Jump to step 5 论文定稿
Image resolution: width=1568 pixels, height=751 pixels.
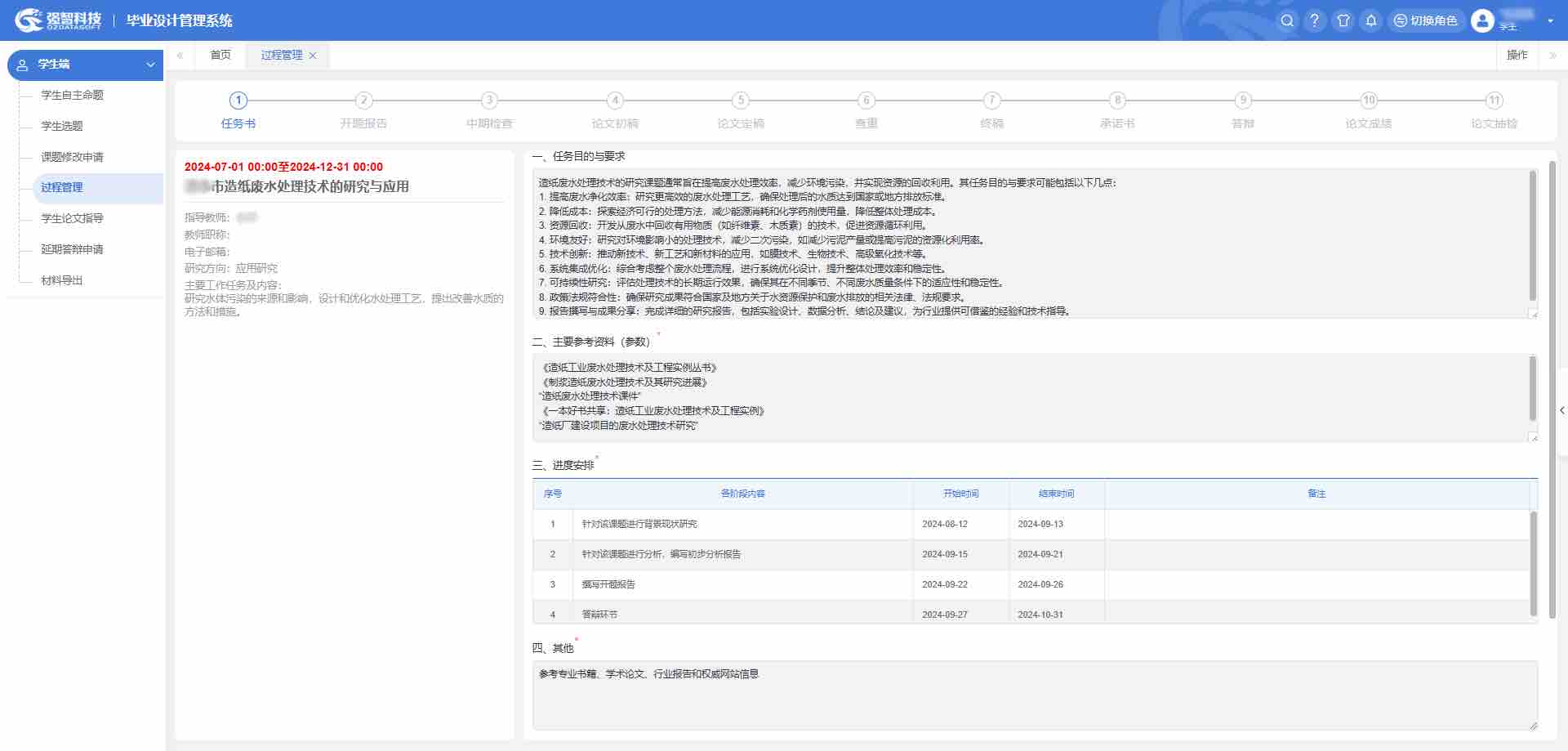(x=740, y=101)
